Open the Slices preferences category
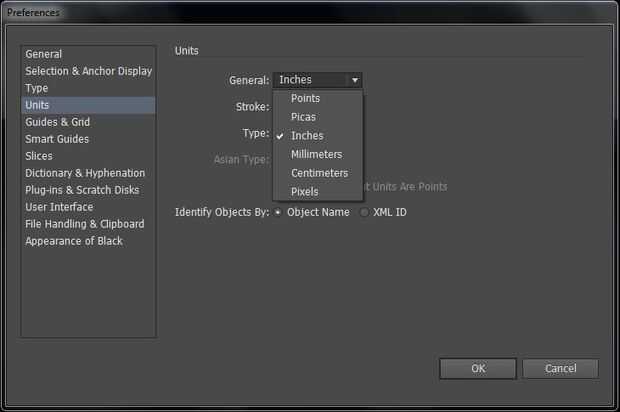Image resolution: width=620 pixels, height=412 pixels. coord(89,156)
